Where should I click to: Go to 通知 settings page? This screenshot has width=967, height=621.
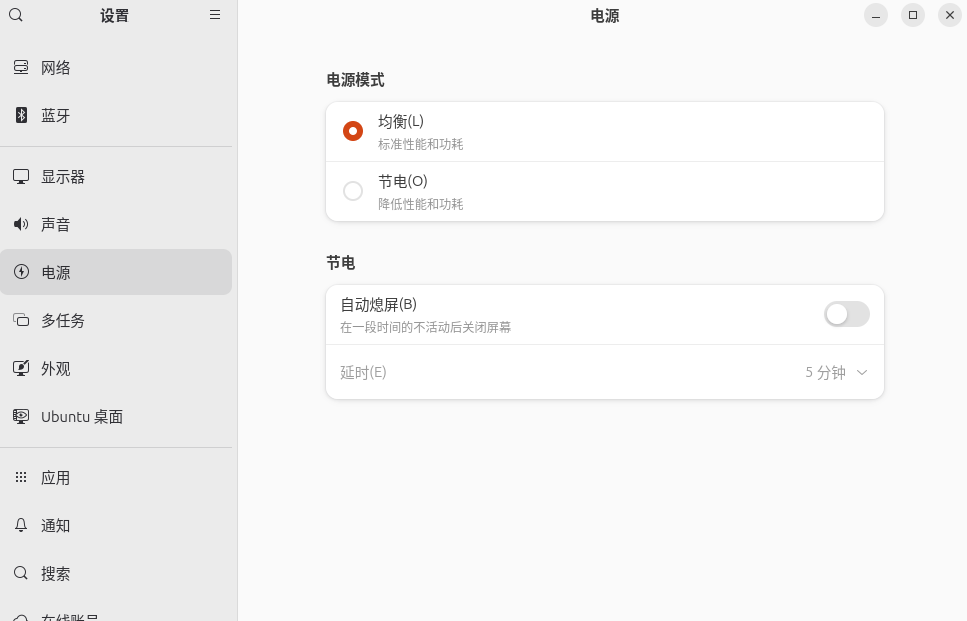tap(116, 525)
